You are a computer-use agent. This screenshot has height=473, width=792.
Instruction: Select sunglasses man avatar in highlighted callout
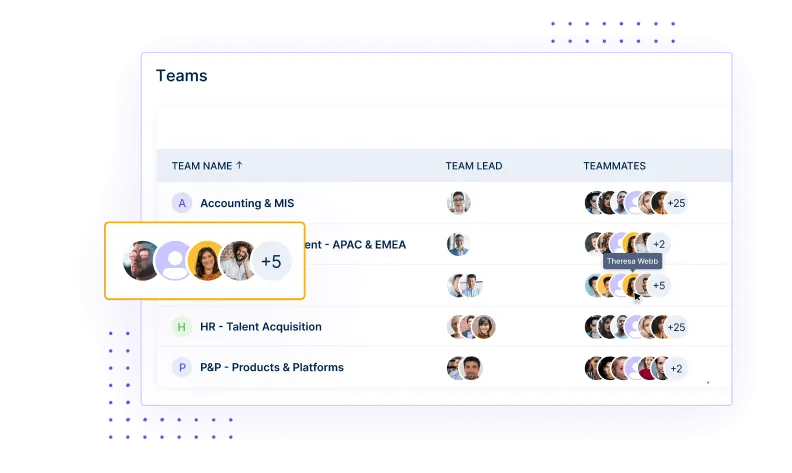(142, 261)
